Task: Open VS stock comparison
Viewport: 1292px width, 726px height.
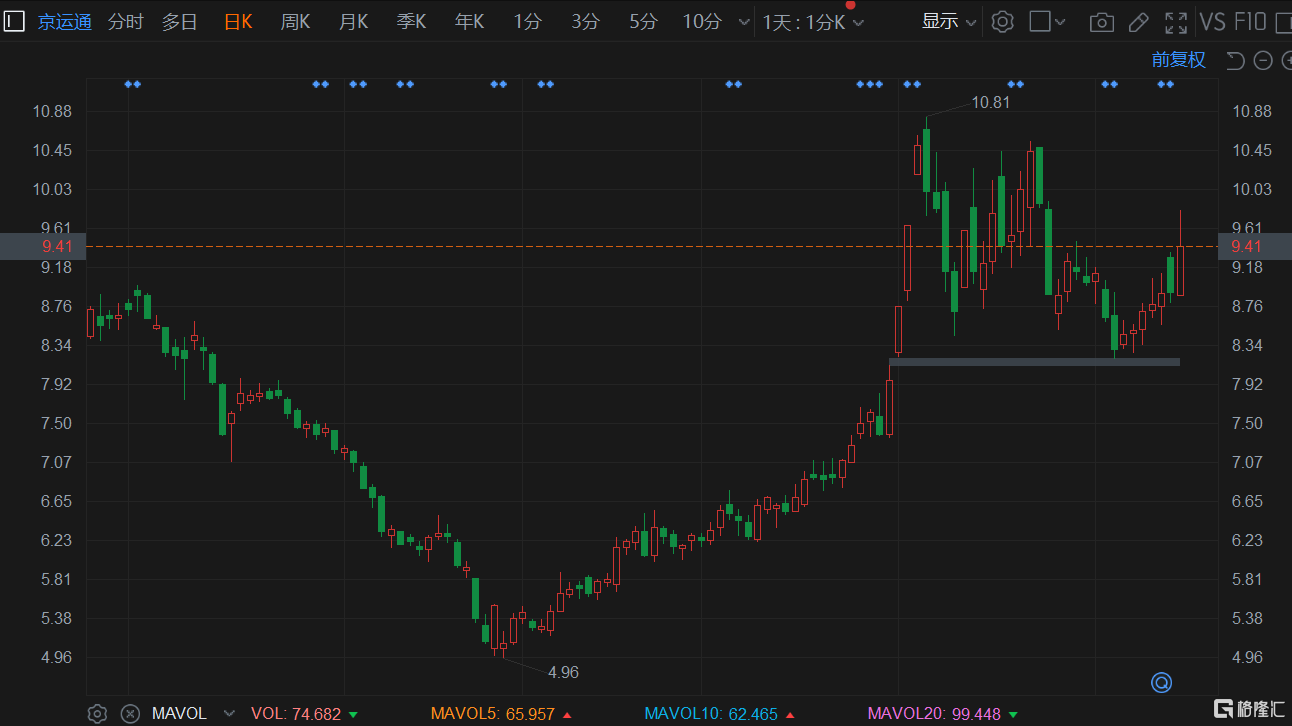Action: coord(1212,22)
